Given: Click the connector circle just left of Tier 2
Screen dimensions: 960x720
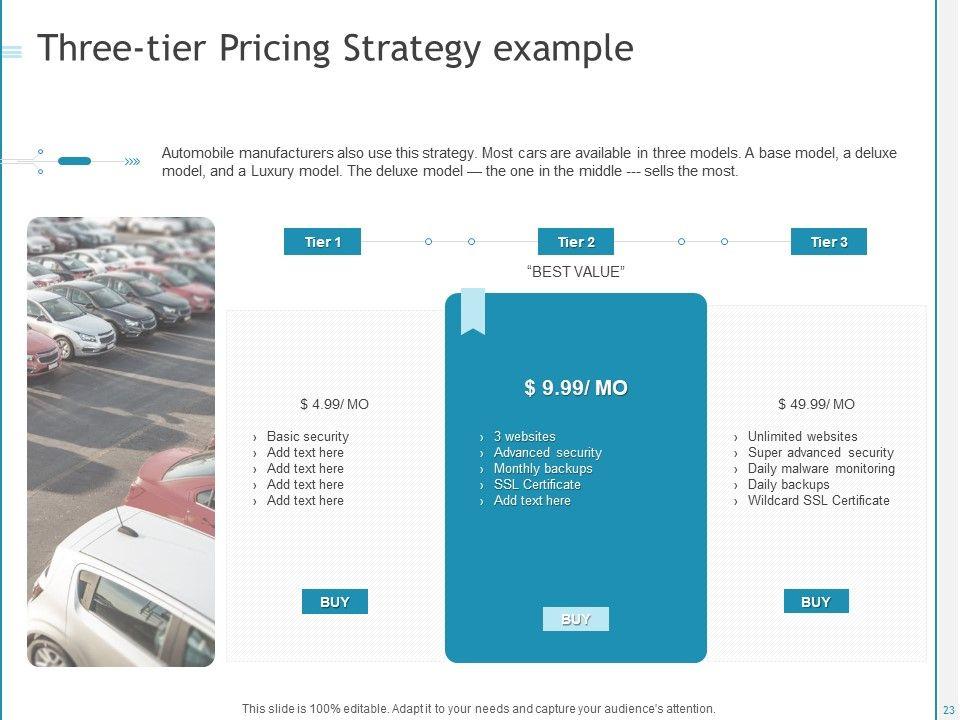Looking at the screenshot, I should click(472, 242).
